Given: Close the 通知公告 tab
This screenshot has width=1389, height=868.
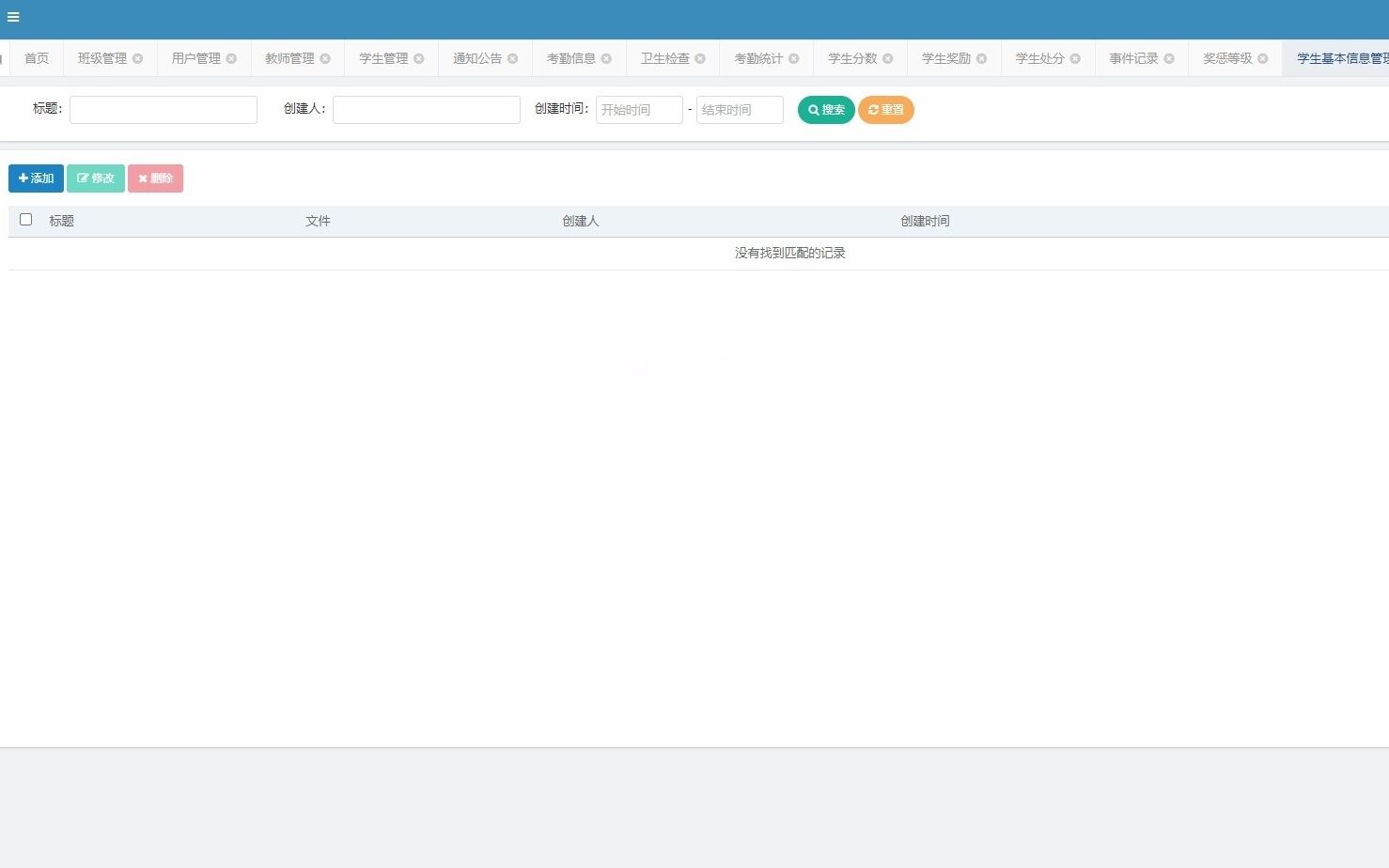Looking at the screenshot, I should (512, 58).
